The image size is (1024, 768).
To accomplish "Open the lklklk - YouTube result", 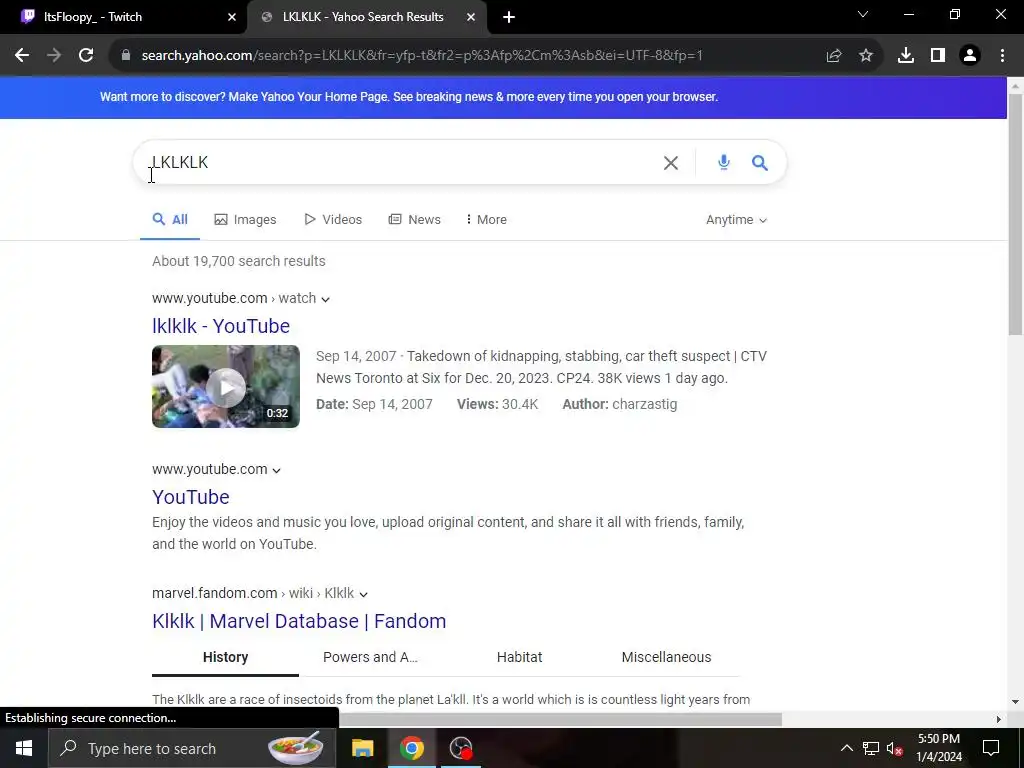I will [221, 326].
